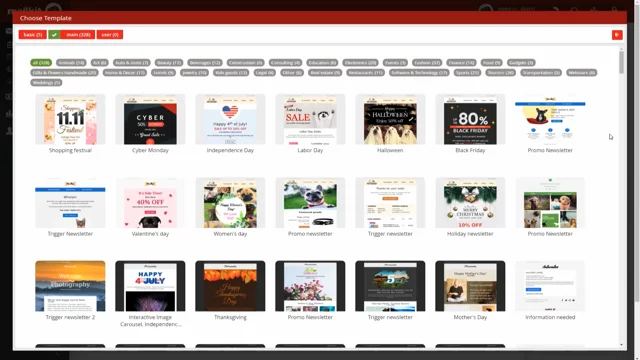
Task: Click the scrollbar down arrow
Action: pos(621,345)
